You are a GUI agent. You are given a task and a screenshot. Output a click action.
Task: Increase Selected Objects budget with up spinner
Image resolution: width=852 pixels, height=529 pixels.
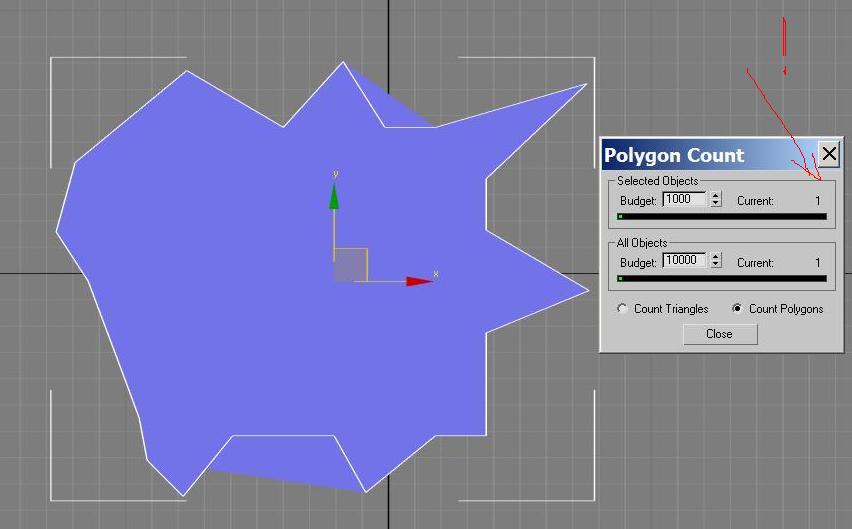(x=716, y=196)
